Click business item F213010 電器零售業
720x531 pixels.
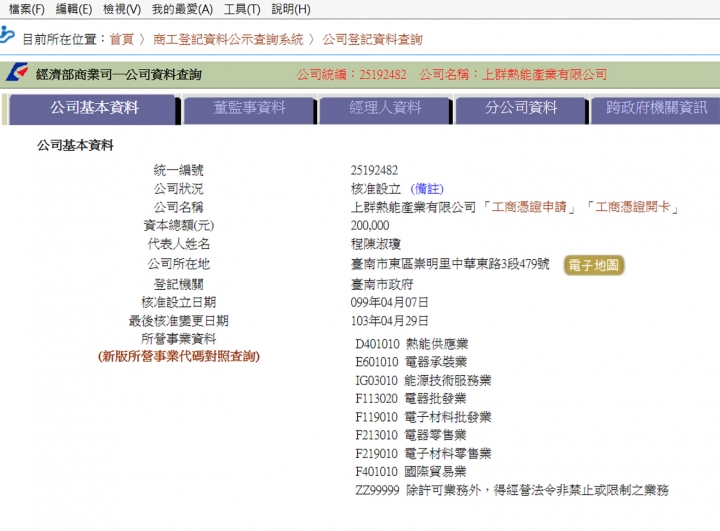coord(411,435)
